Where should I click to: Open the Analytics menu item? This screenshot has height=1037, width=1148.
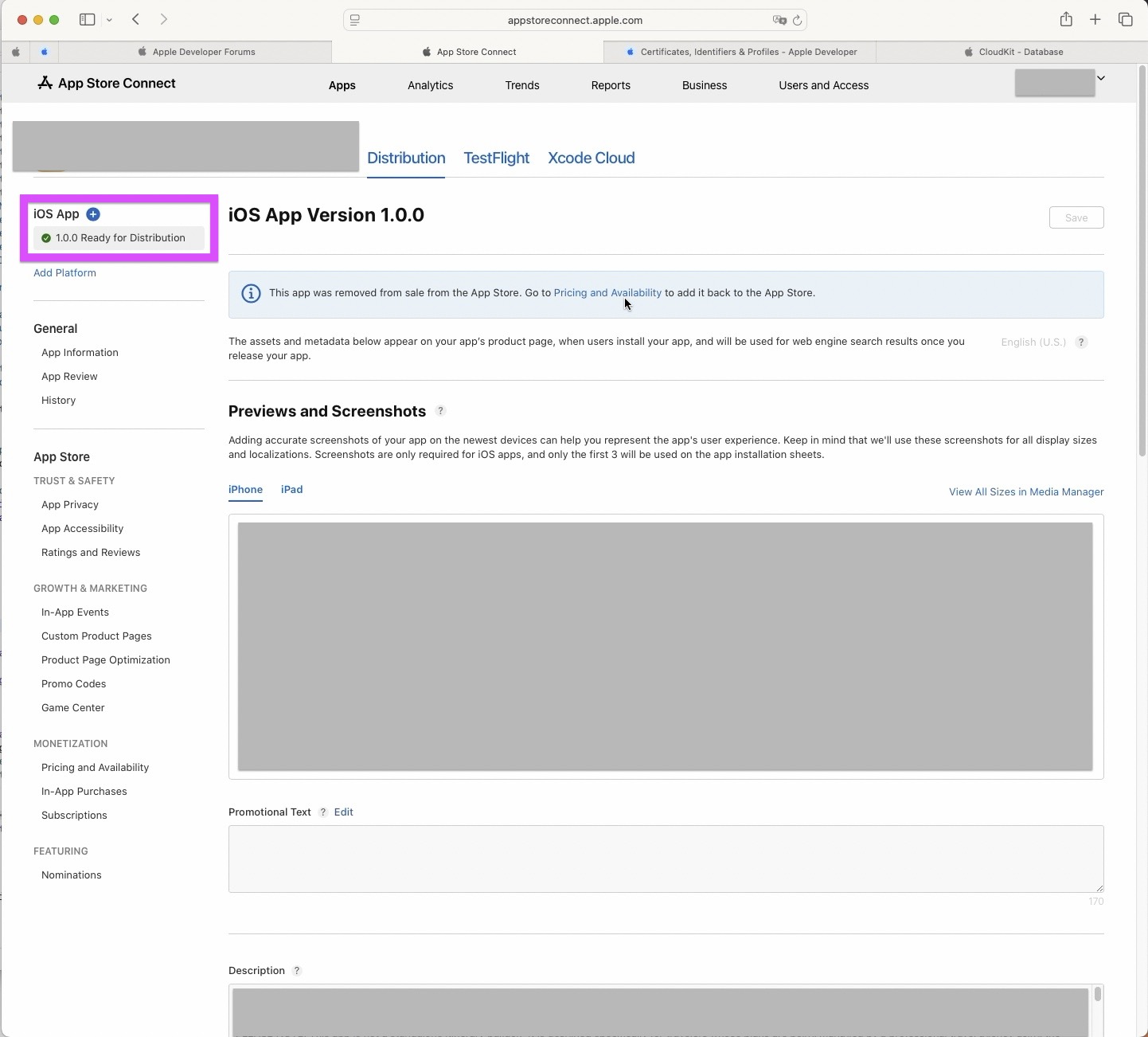pos(430,85)
